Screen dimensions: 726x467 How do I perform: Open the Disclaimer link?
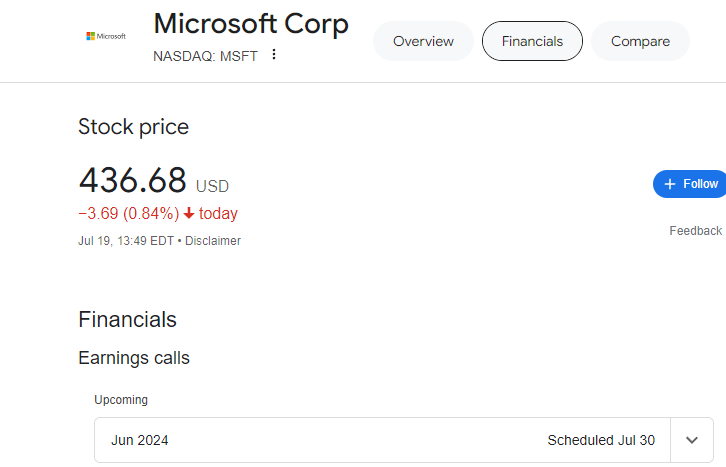tap(213, 241)
